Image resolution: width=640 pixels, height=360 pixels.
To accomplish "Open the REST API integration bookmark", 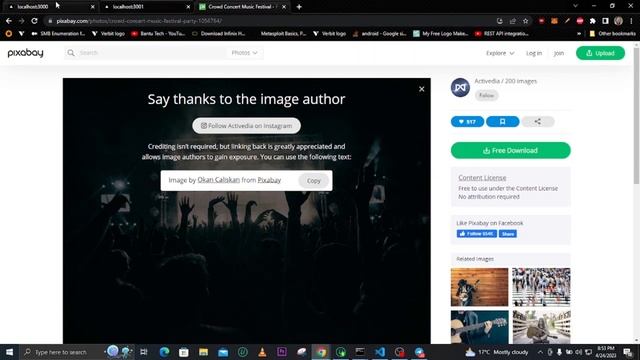I will (x=502, y=33).
